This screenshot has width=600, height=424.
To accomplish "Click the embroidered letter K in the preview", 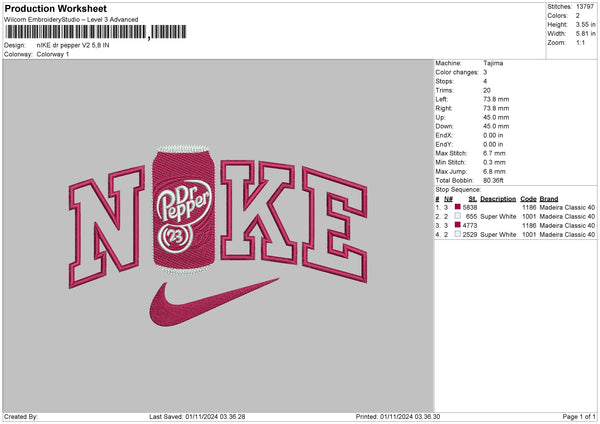I will [x=258, y=212].
